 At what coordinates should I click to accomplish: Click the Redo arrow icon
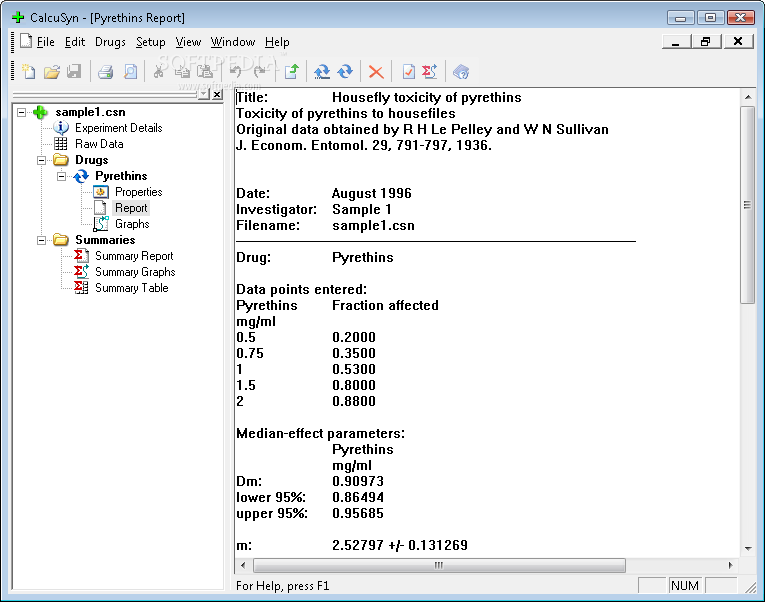click(260, 72)
